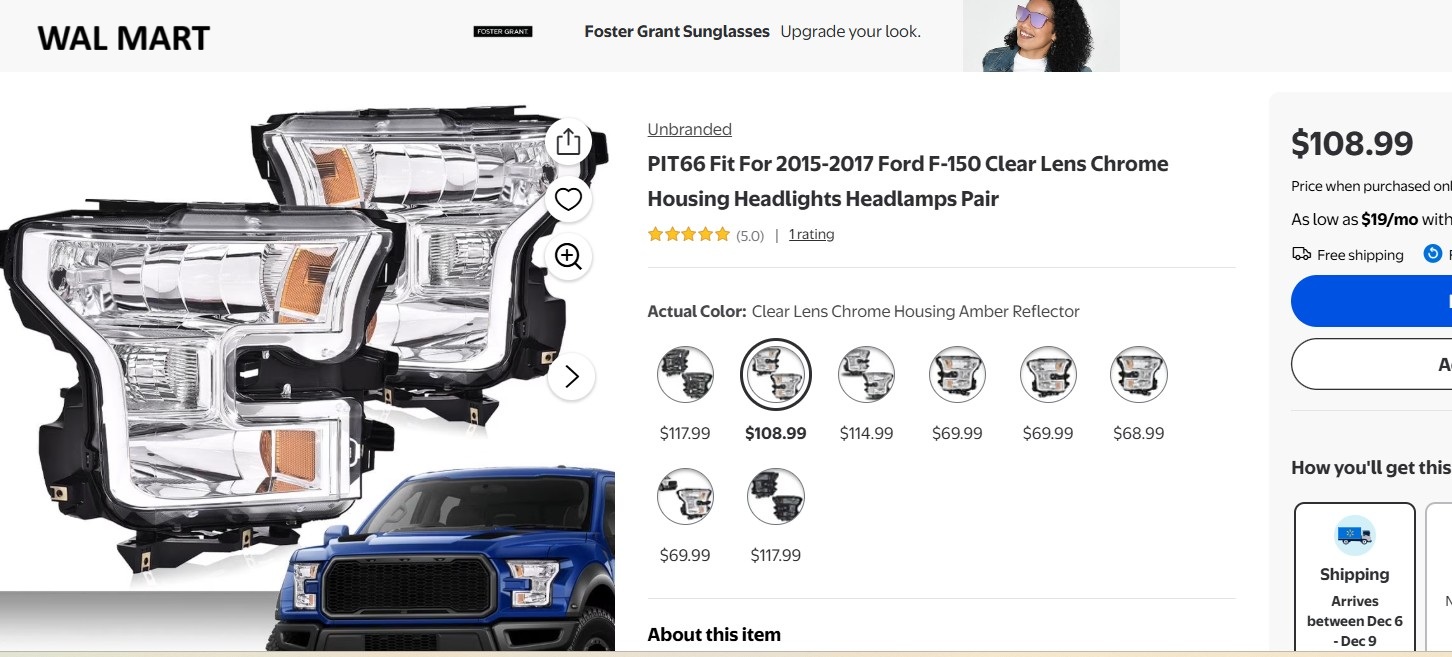Choose the $114.99 headlight variant
The width and height of the screenshot is (1452, 657).
pos(866,374)
